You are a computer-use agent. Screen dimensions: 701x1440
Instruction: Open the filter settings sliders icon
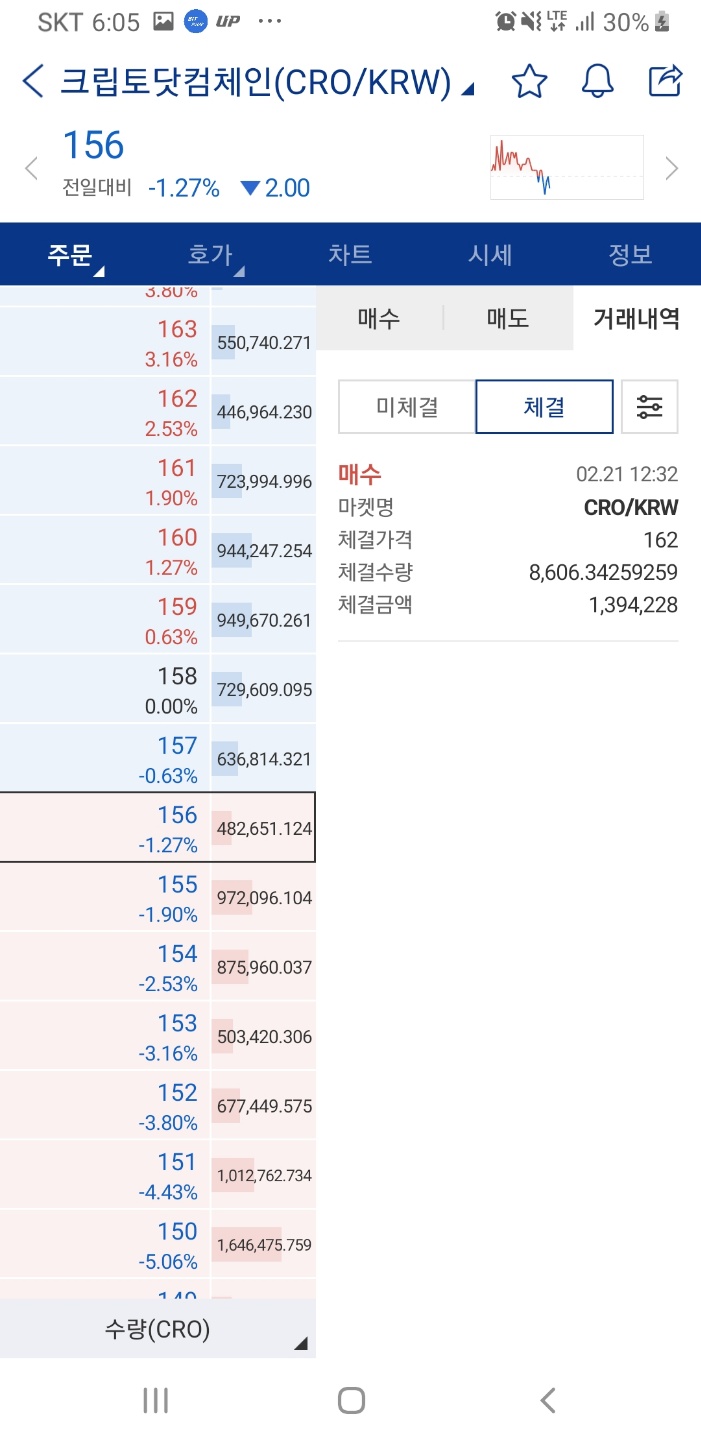point(649,407)
